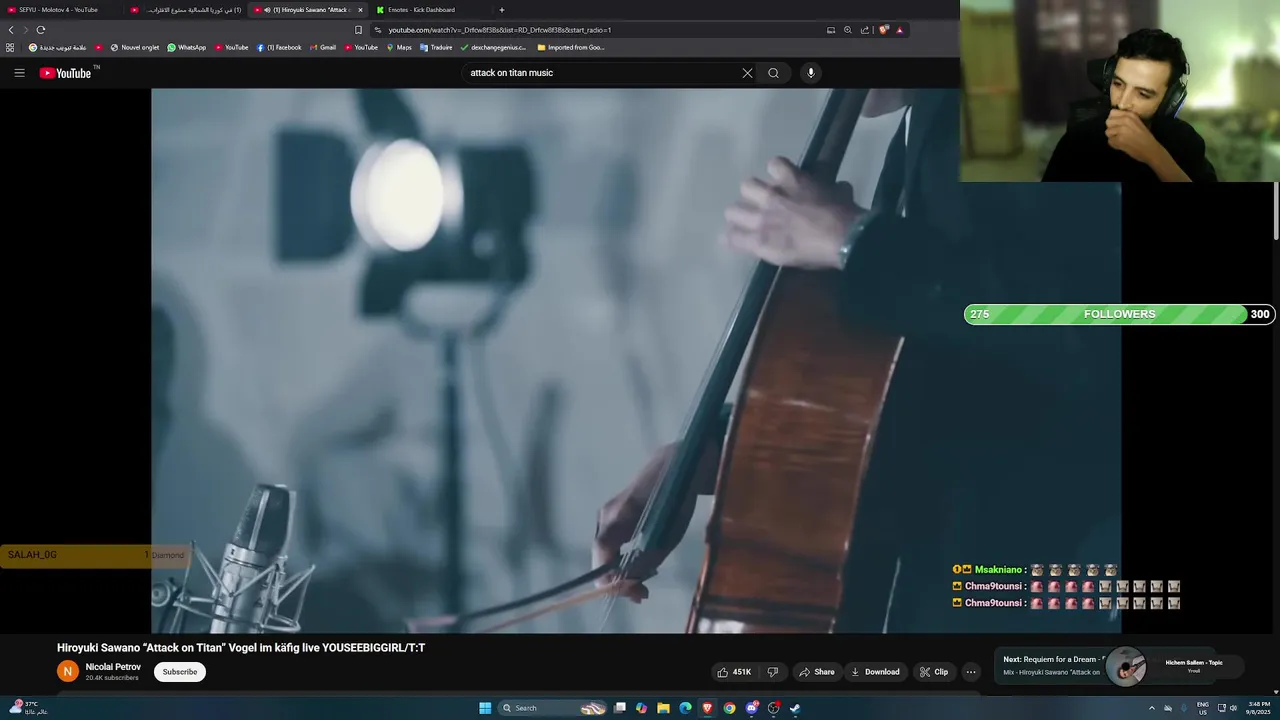Switch to Brave in the taskbar

click(707, 708)
